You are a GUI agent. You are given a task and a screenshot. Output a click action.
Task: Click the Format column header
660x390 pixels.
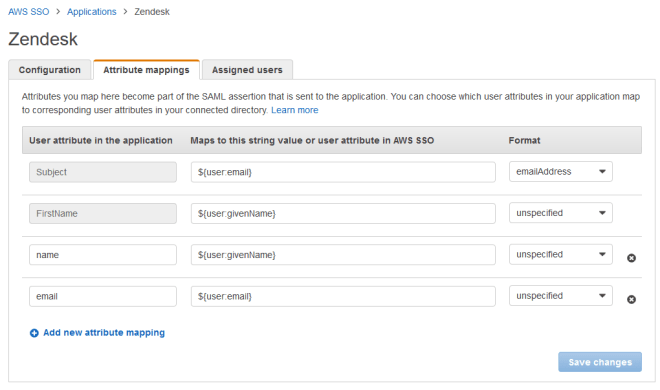pos(524,141)
